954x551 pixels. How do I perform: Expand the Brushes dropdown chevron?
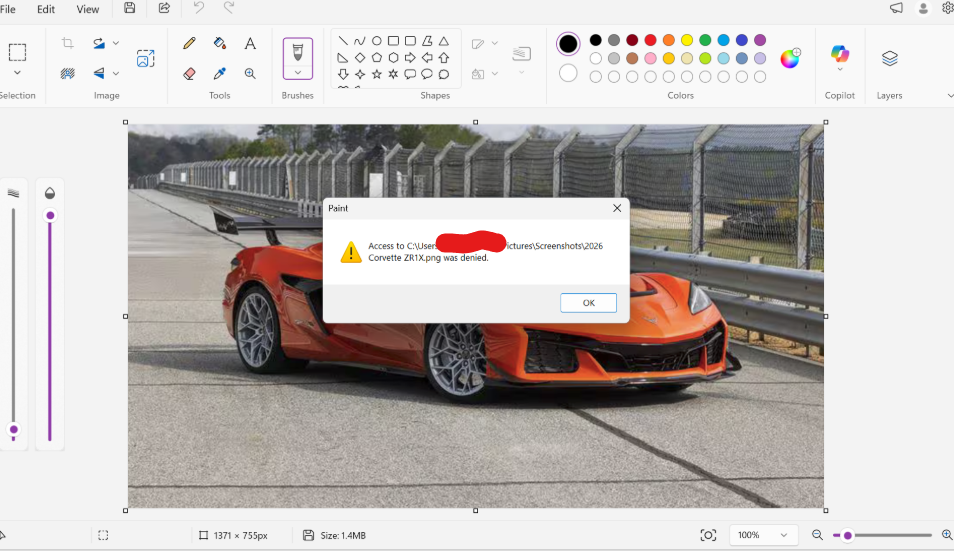pos(298,72)
